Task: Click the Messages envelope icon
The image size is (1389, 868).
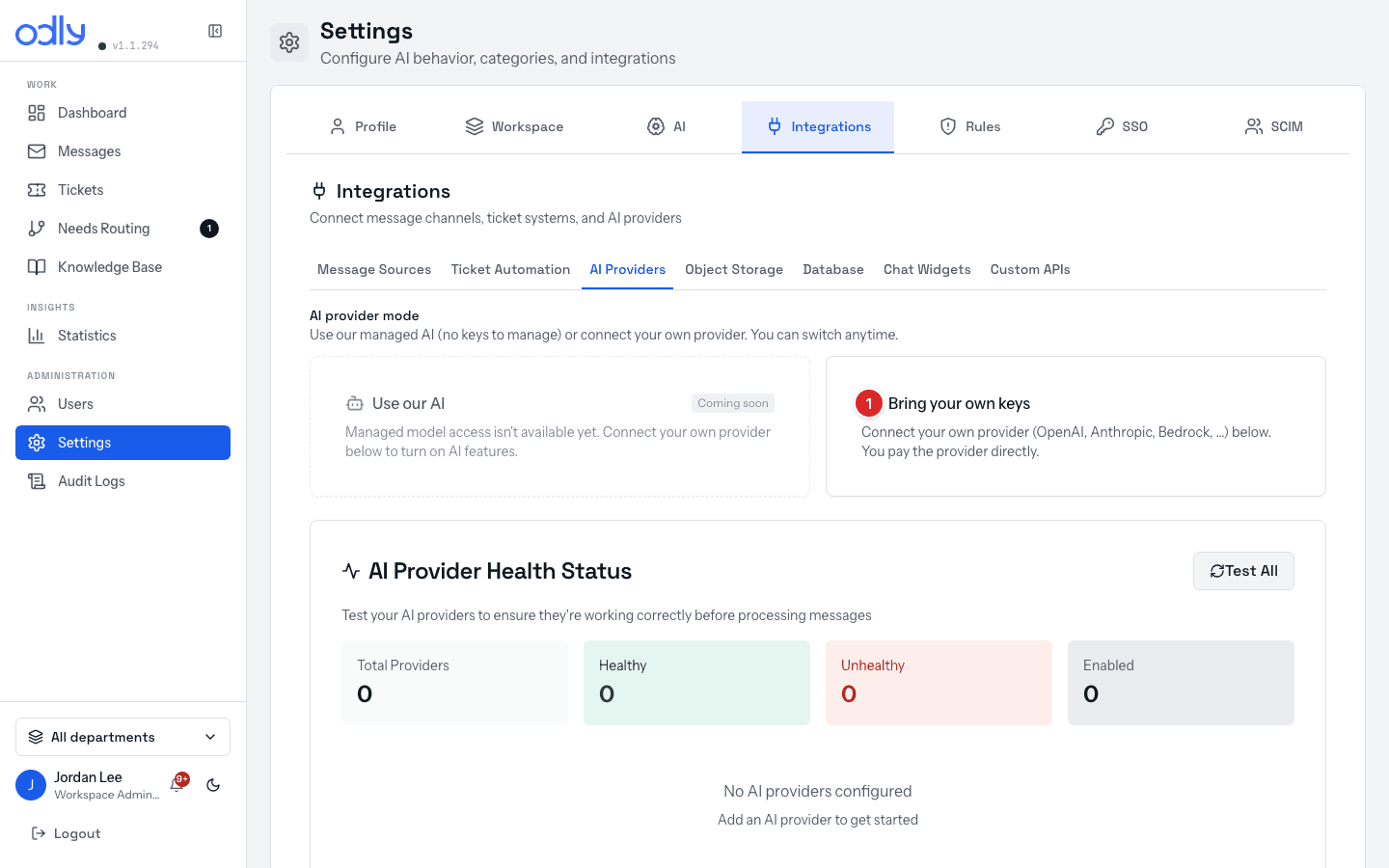Action: [37, 151]
